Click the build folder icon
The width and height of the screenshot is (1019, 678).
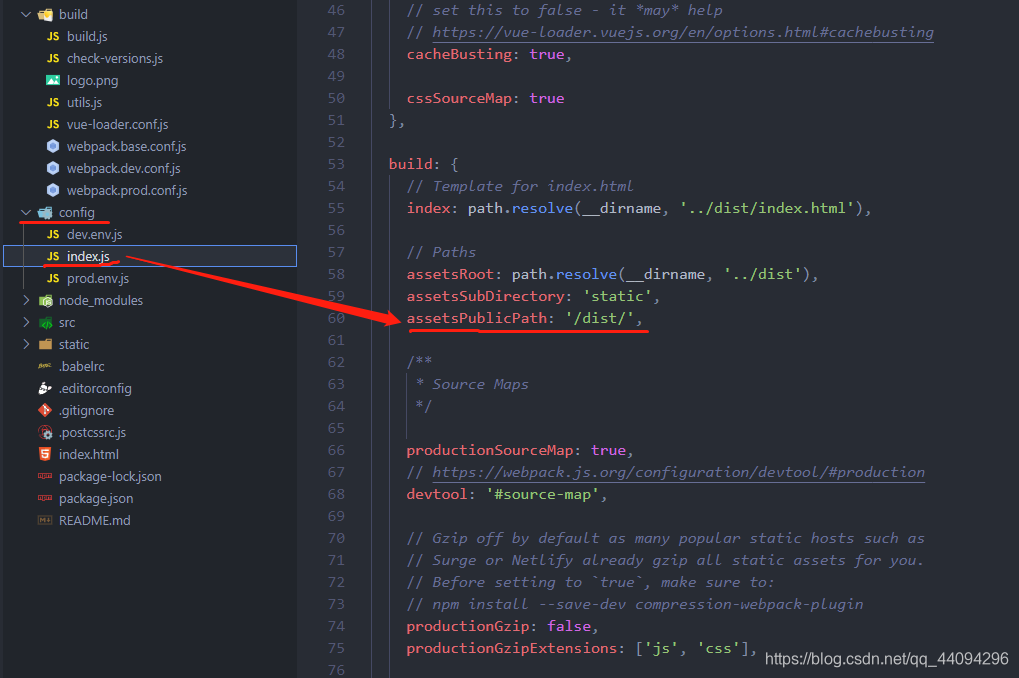[45, 14]
